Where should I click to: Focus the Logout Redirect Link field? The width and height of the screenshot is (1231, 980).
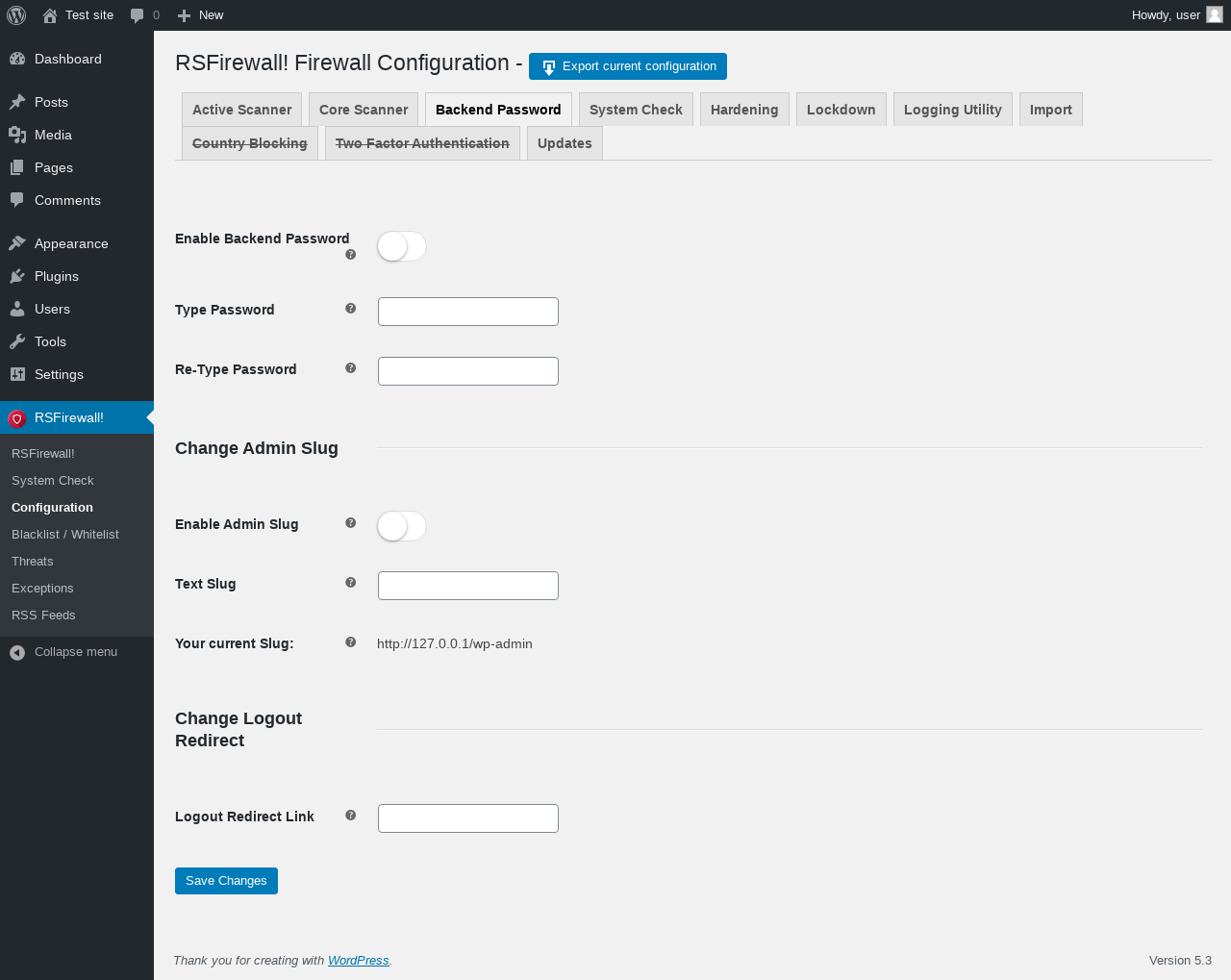click(468, 818)
